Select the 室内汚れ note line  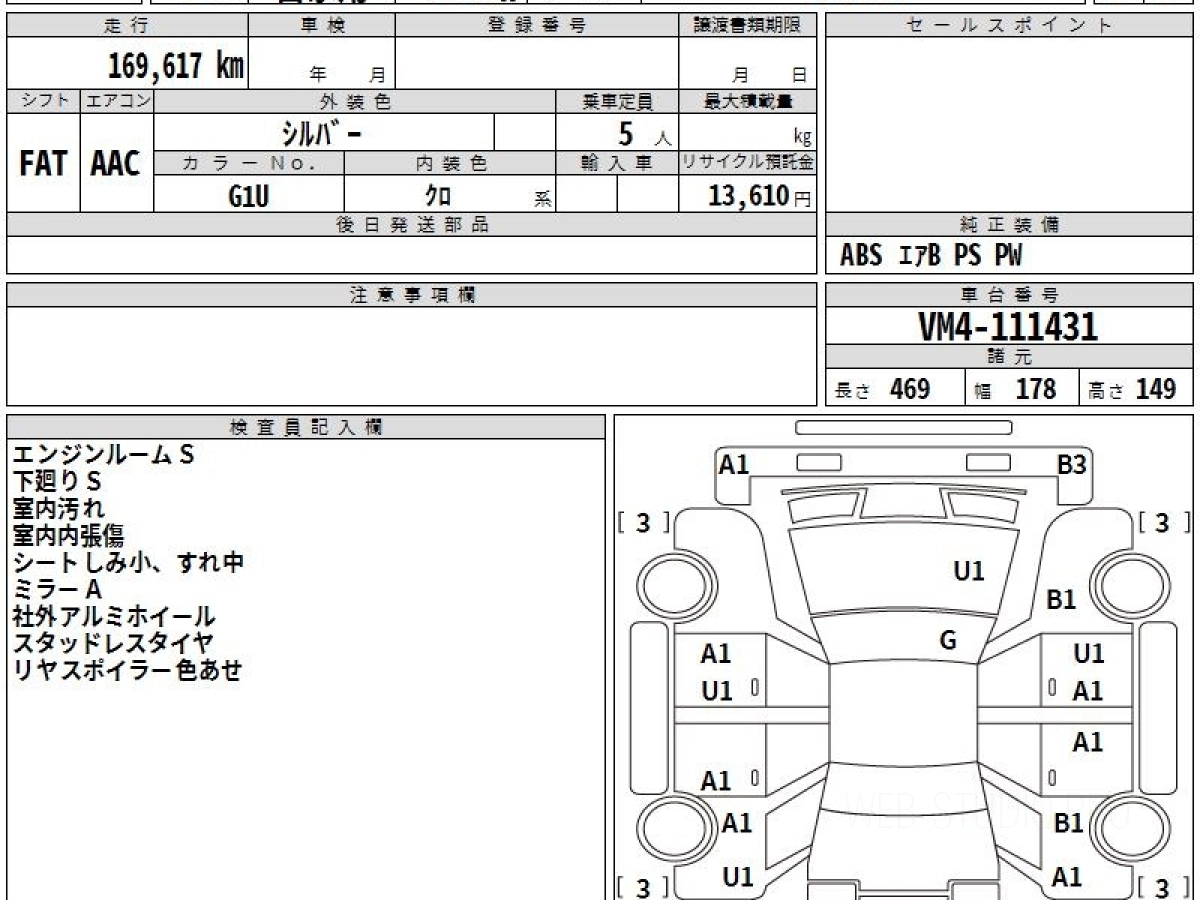click(x=58, y=509)
